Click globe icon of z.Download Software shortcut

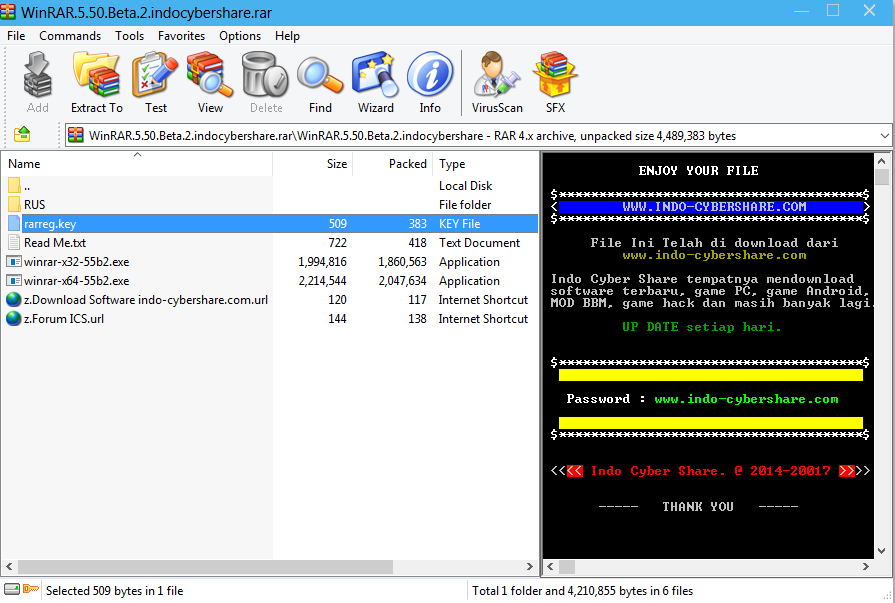pyautogui.click(x=14, y=299)
